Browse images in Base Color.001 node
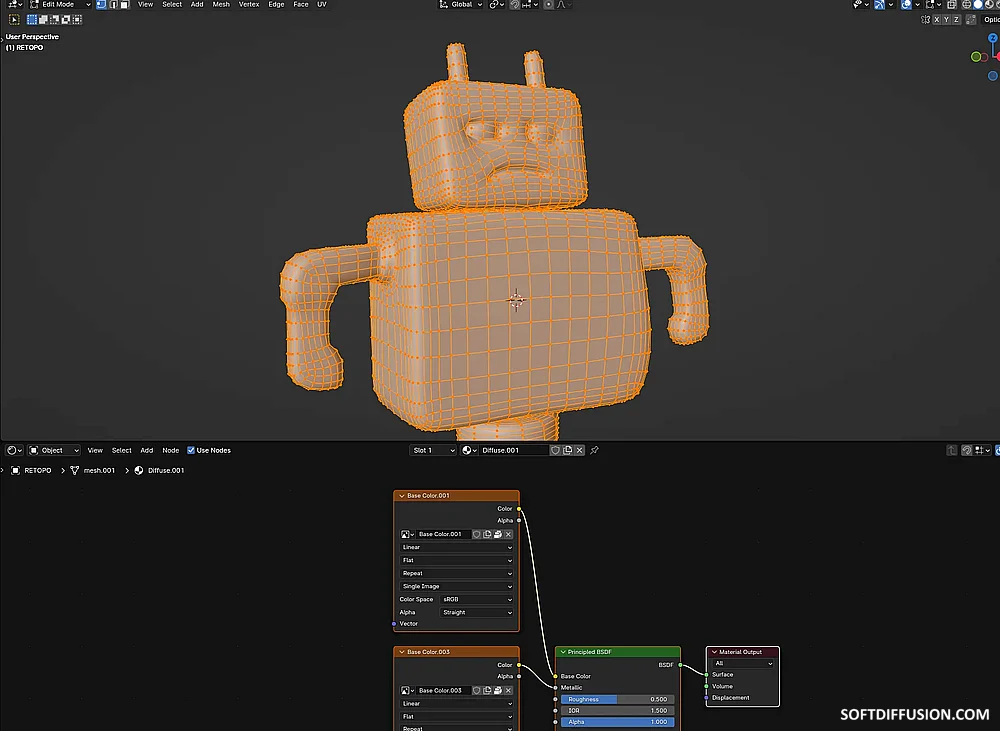 tap(408, 535)
